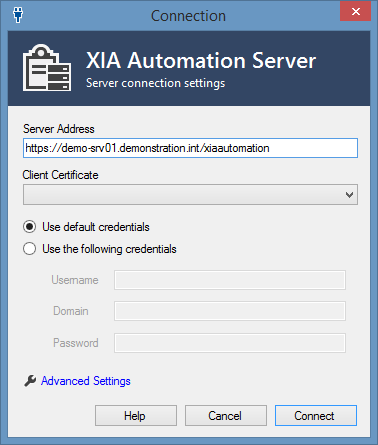Click the XIA Automation Server heading
378x445 pixels.
tap(201, 60)
